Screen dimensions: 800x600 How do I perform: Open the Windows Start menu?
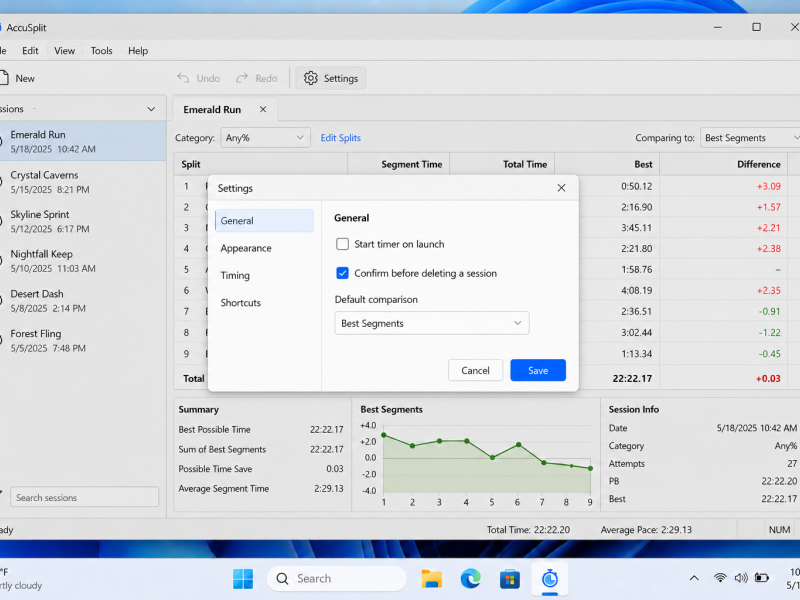(243, 578)
